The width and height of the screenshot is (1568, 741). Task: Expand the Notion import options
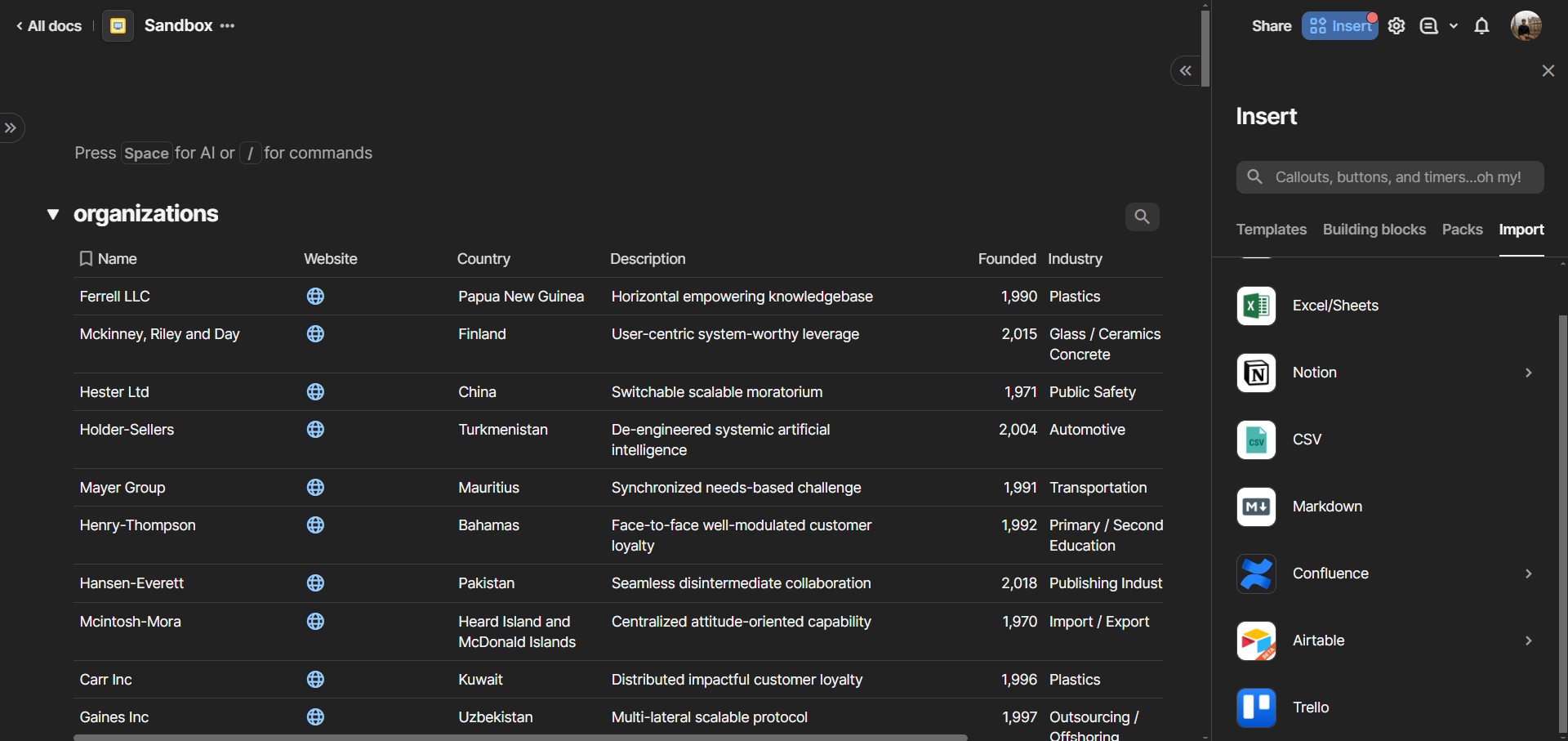pos(1528,373)
